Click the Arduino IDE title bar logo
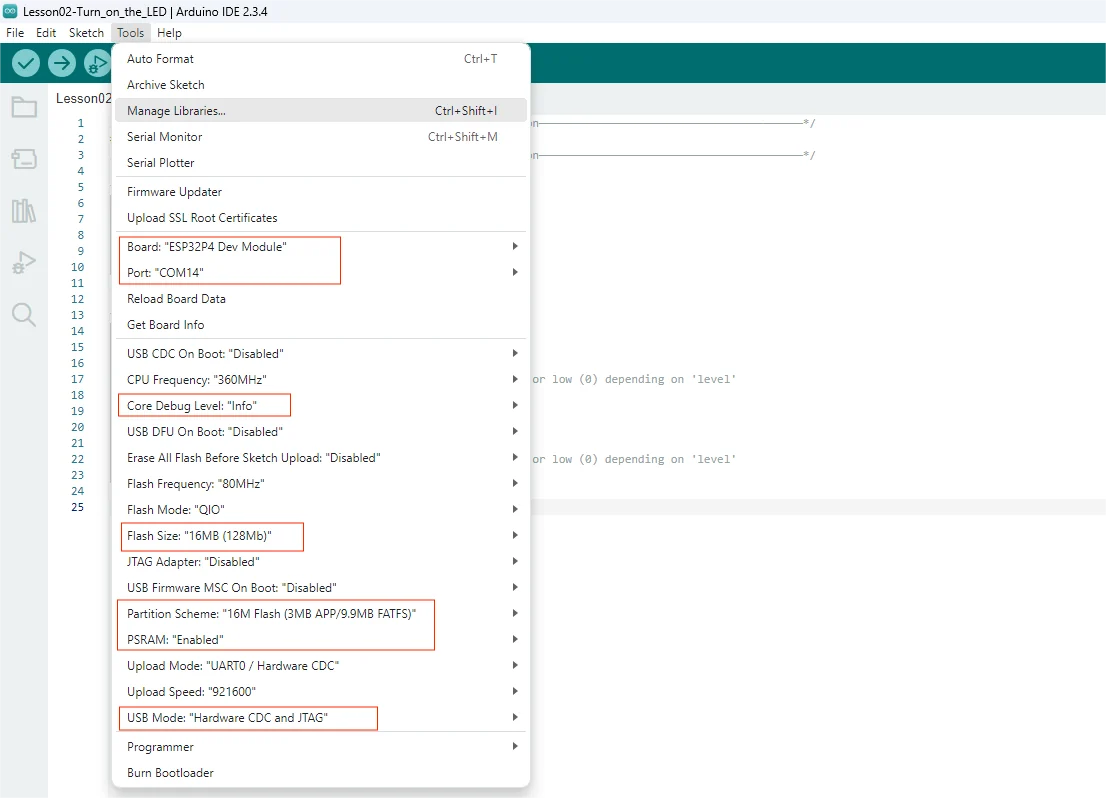 click(x=10, y=11)
